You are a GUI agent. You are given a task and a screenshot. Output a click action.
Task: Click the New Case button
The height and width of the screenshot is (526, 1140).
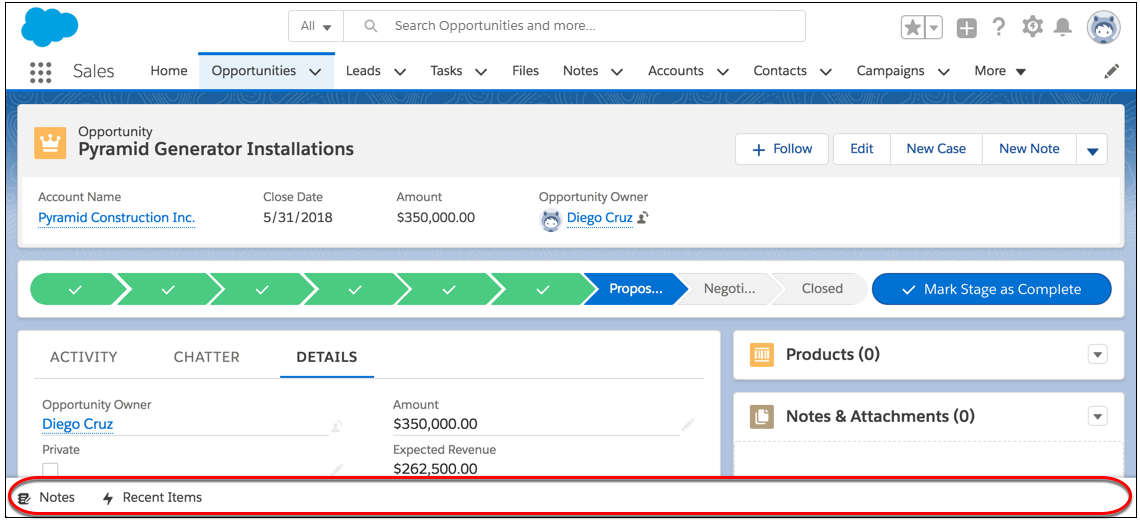(936, 149)
